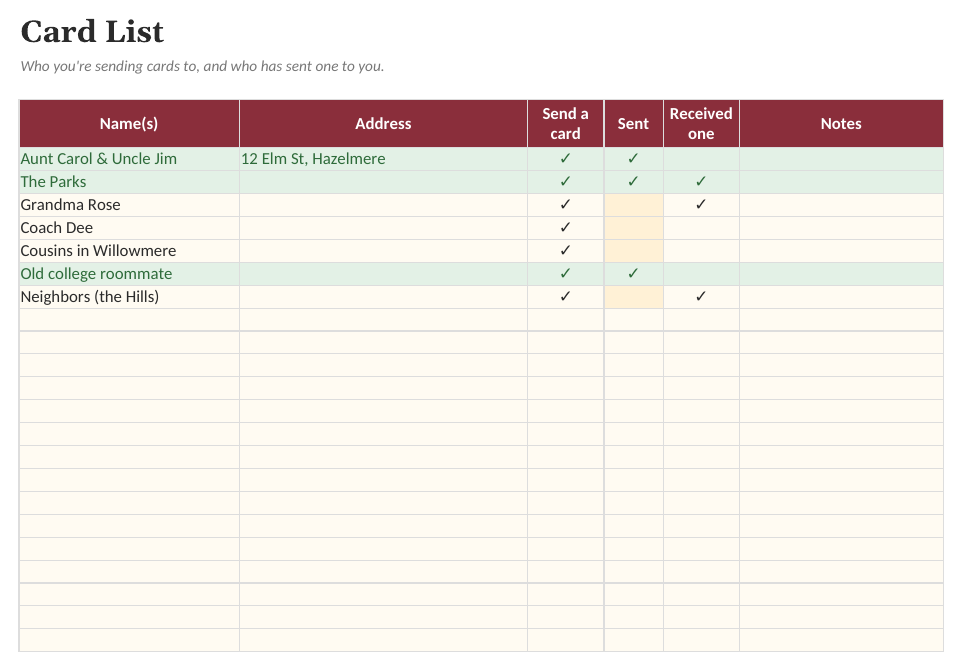This screenshot has height=670, width=962.
Task: Select the "Send a card" column header
Action: [x=565, y=124]
